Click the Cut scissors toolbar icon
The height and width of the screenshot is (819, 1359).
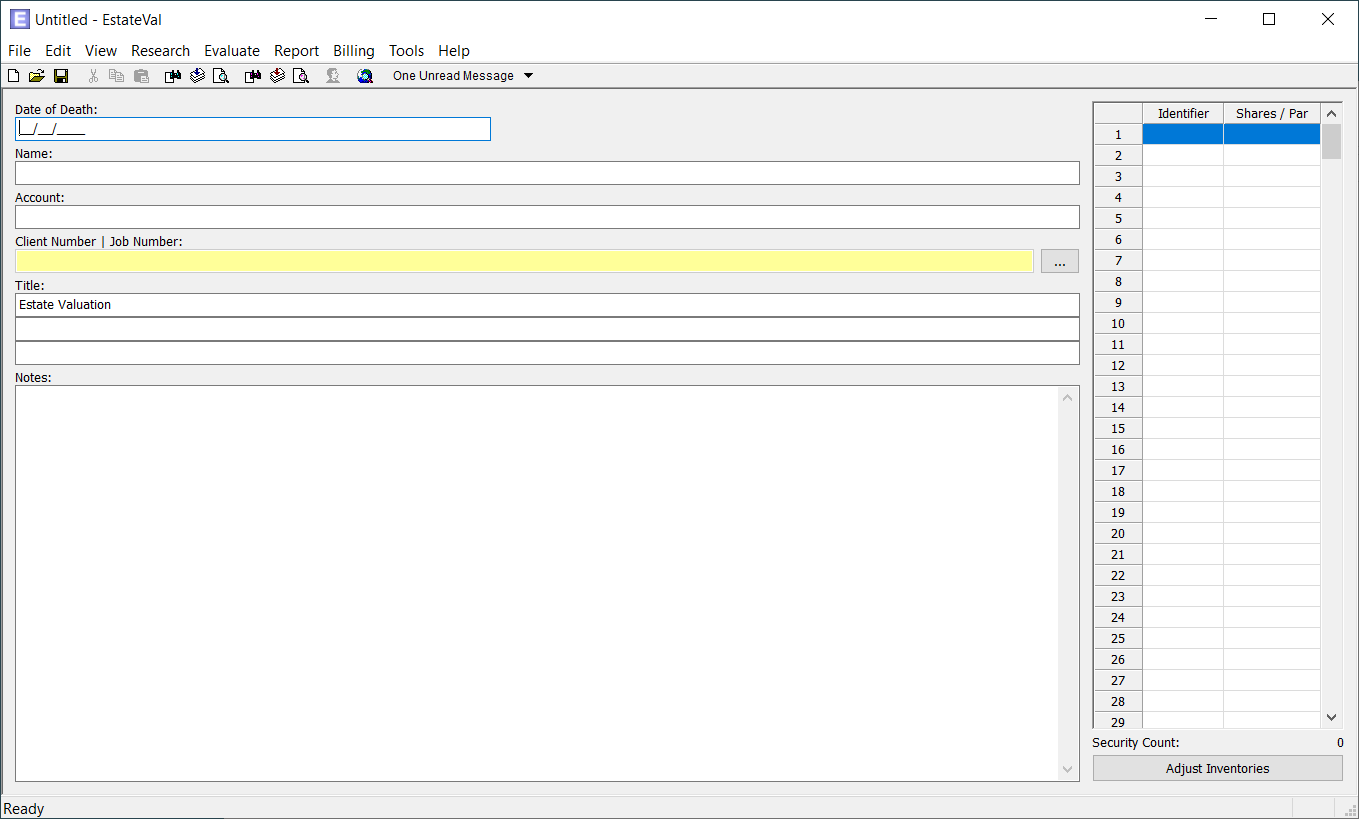click(94, 76)
